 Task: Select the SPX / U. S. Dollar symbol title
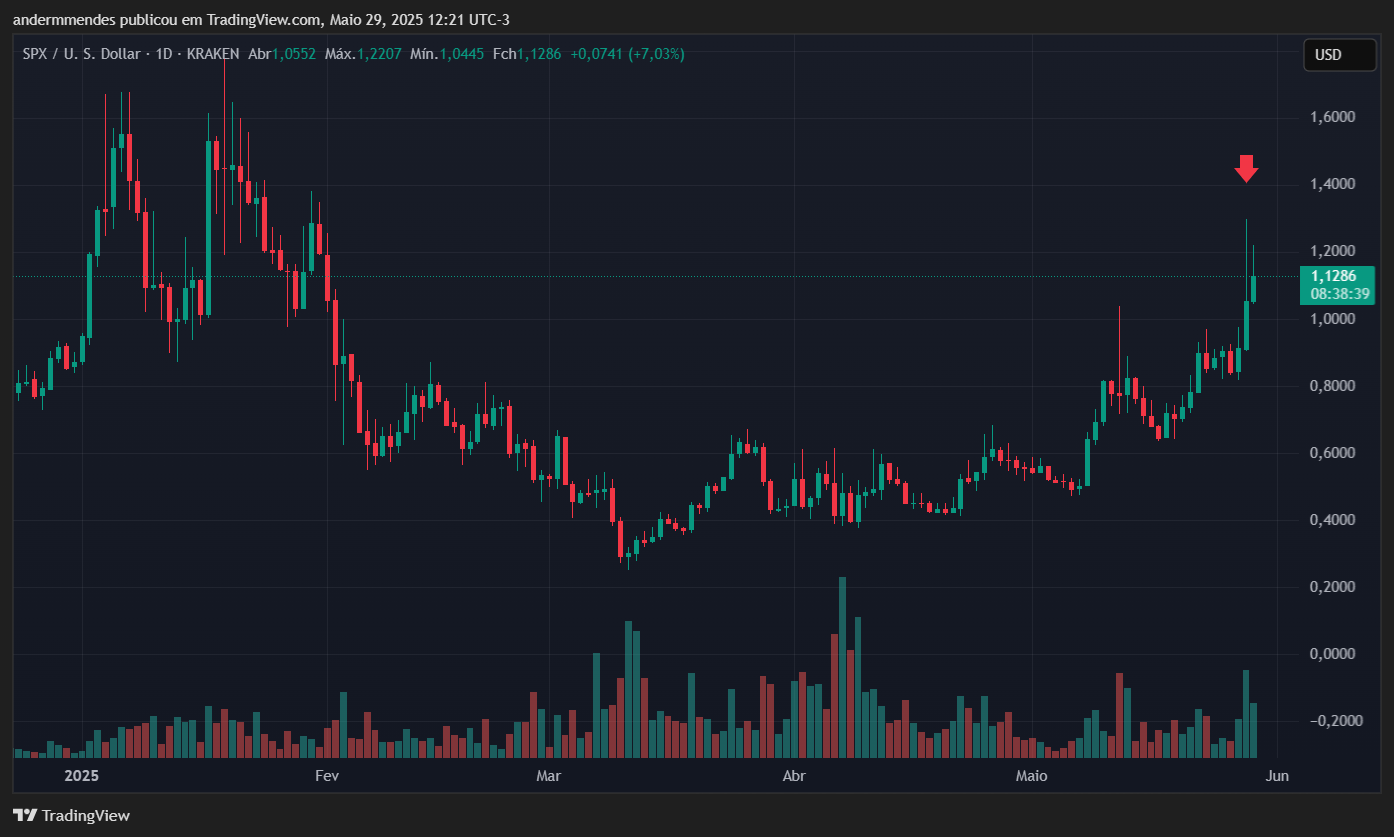[81, 54]
